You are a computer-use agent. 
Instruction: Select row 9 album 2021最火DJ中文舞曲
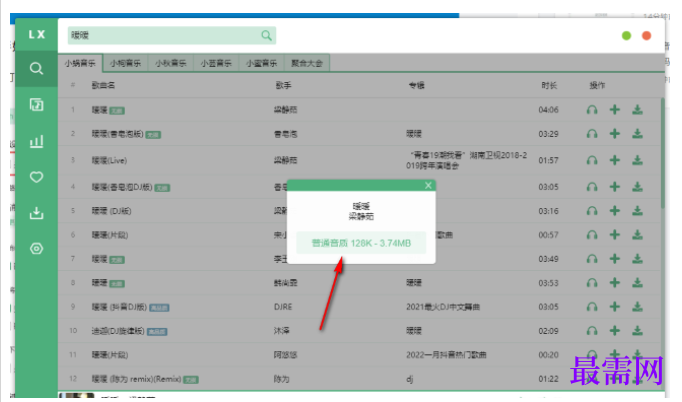click(x=443, y=307)
